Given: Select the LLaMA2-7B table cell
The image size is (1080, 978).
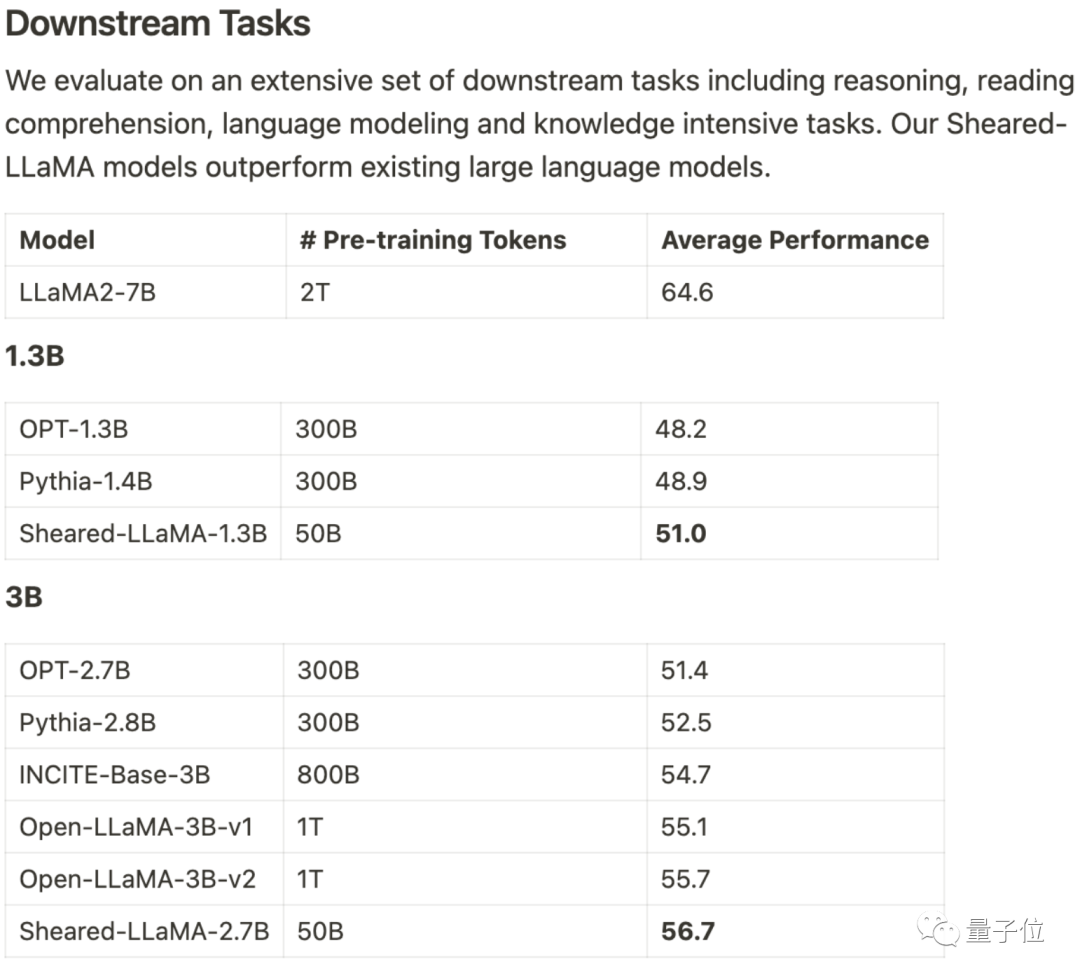Looking at the screenshot, I should coord(88,293).
